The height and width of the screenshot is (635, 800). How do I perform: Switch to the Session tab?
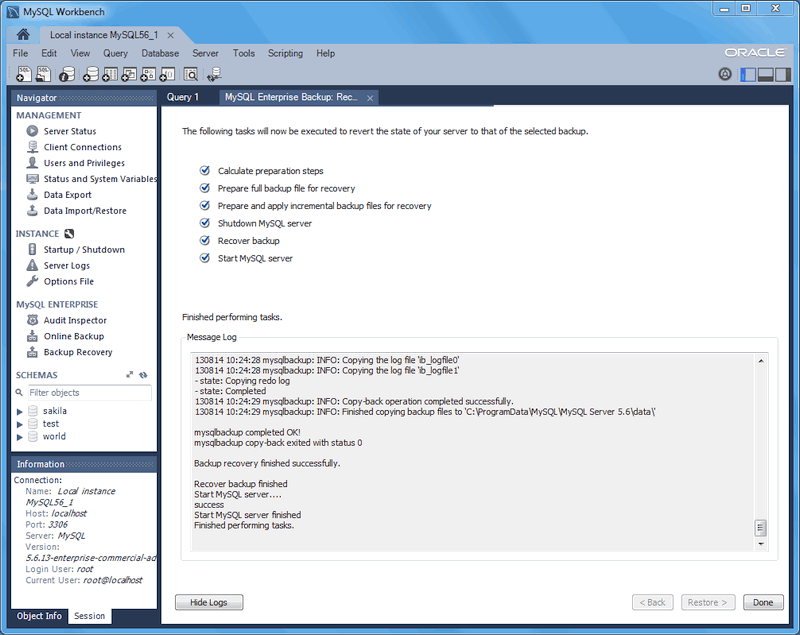[89, 616]
